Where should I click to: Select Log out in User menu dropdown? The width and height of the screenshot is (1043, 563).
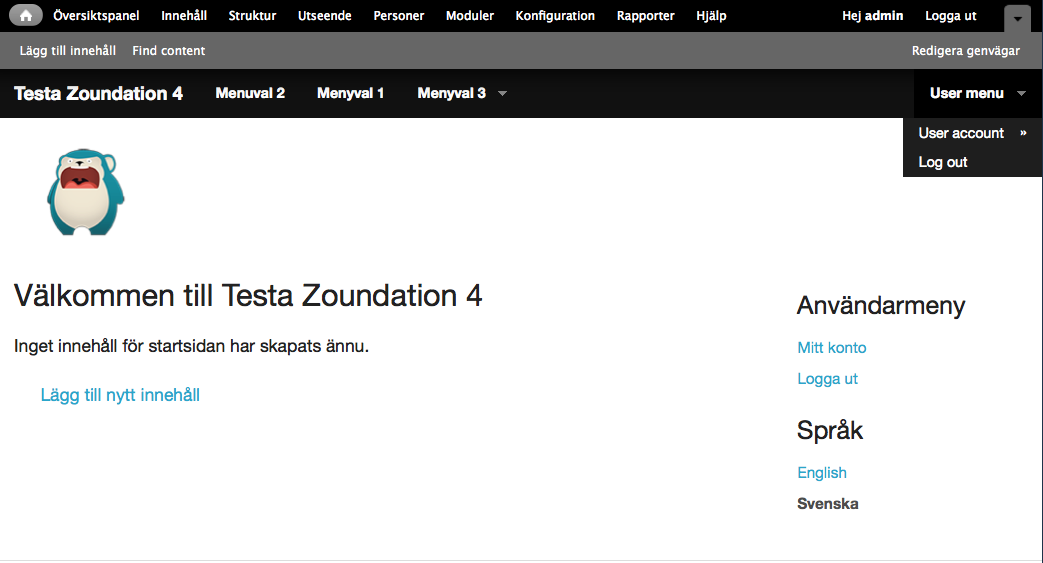[943, 162]
